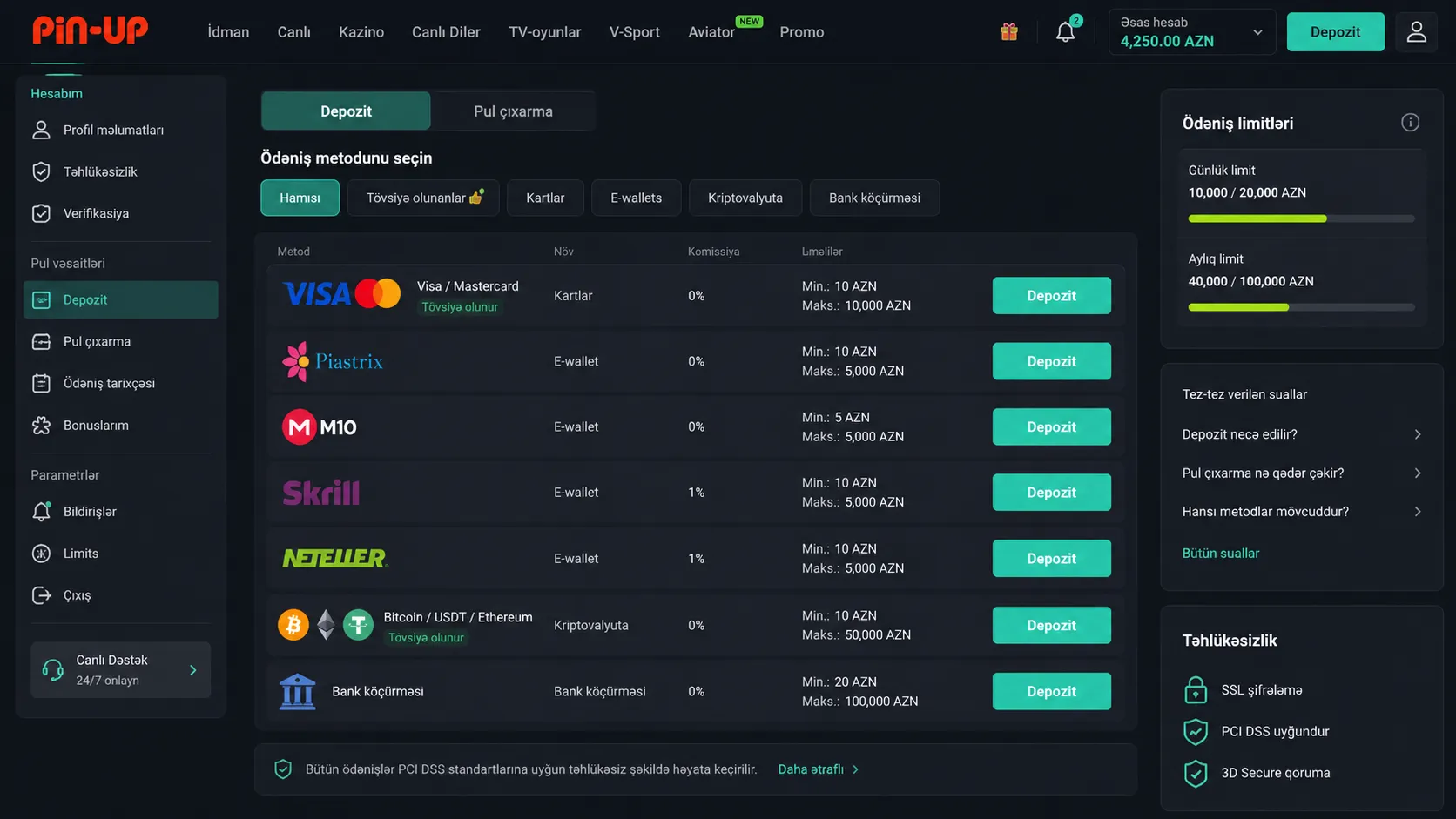The width and height of the screenshot is (1456, 819).
Task: Open the Daha ətraflı link
Action: coord(819,769)
